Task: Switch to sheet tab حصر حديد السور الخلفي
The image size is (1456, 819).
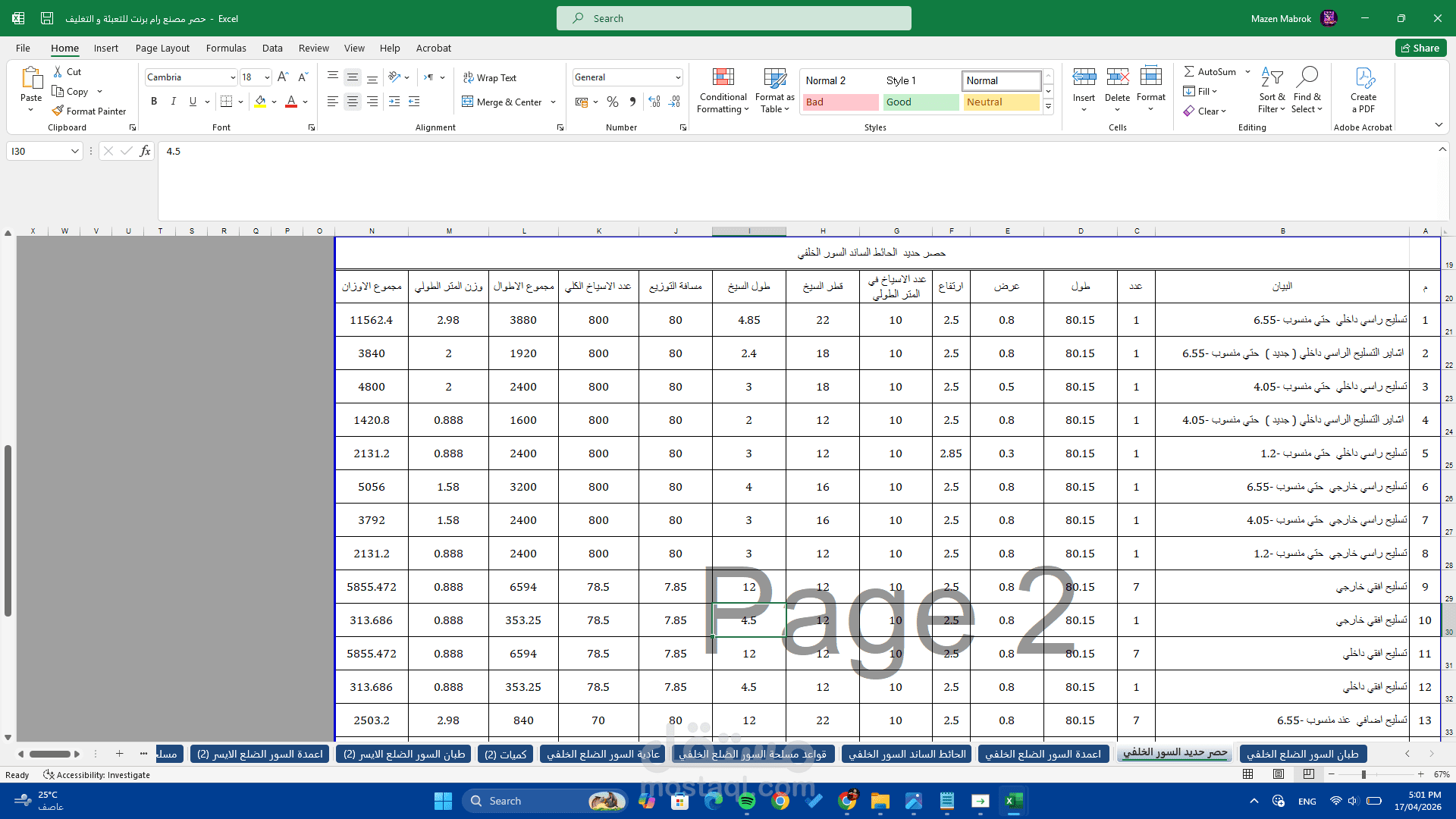Action: pos(1175,753)
